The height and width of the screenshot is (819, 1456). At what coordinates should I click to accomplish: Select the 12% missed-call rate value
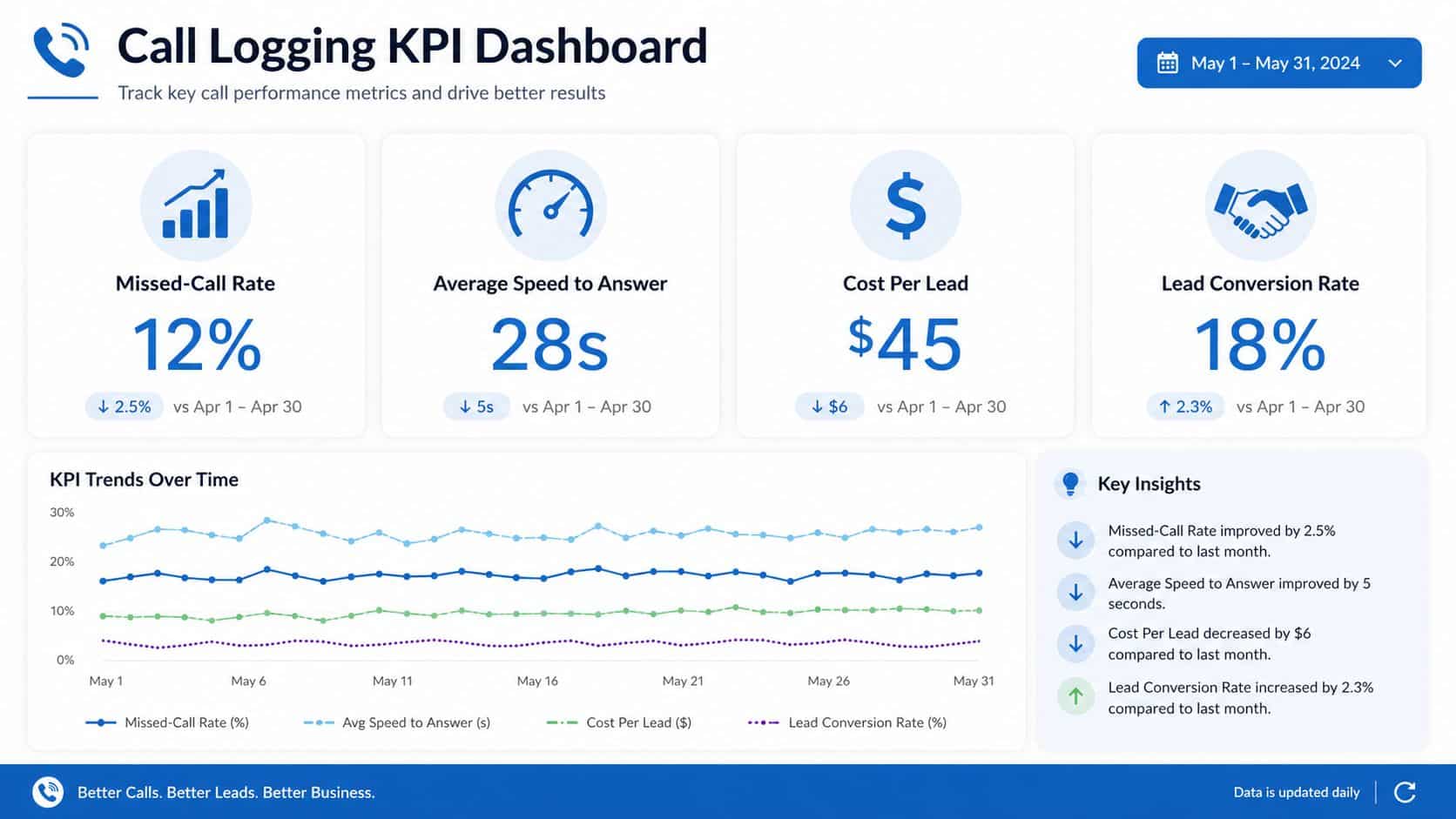pyautogui.click(x=196, y=345)
